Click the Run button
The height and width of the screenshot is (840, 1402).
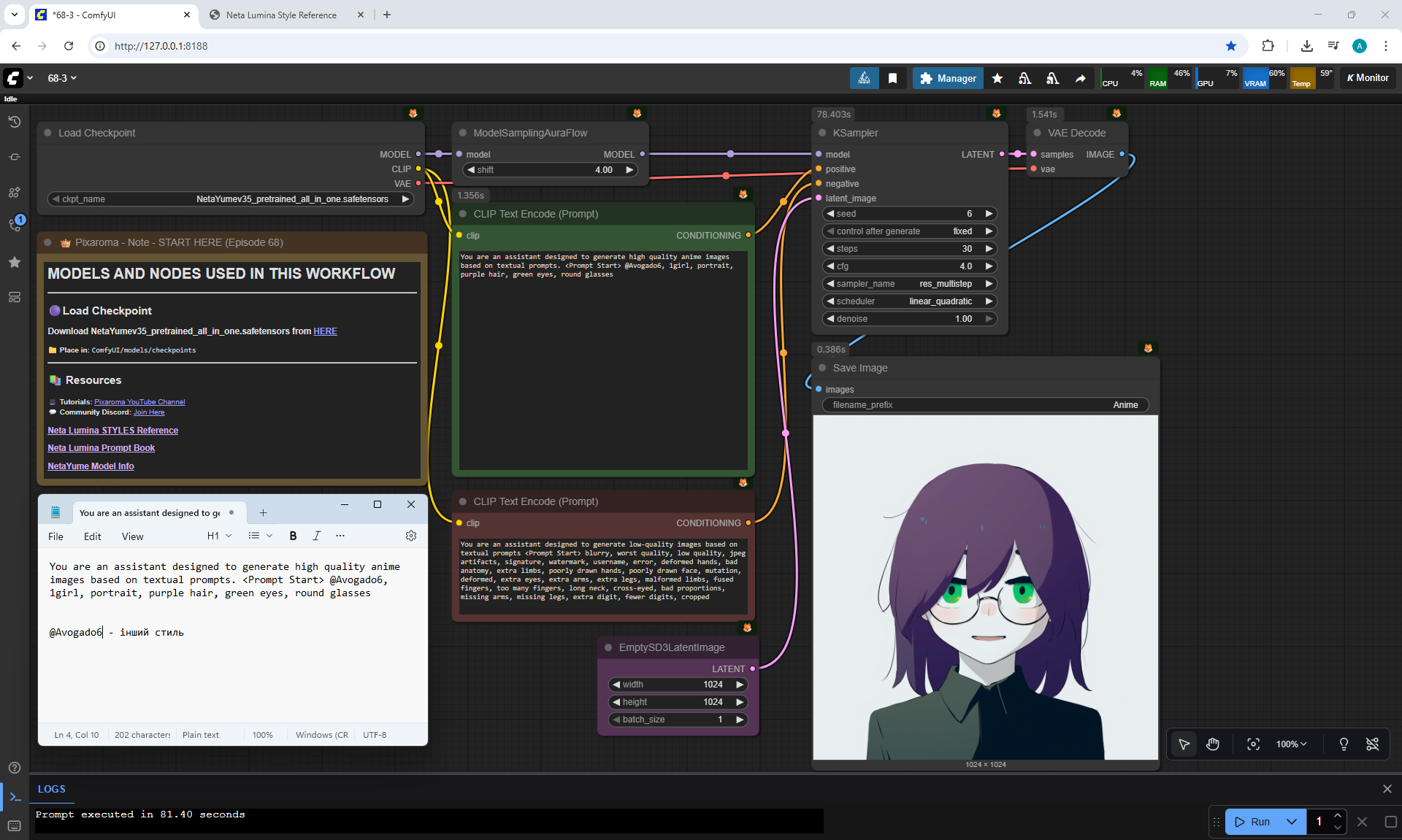1253,822
